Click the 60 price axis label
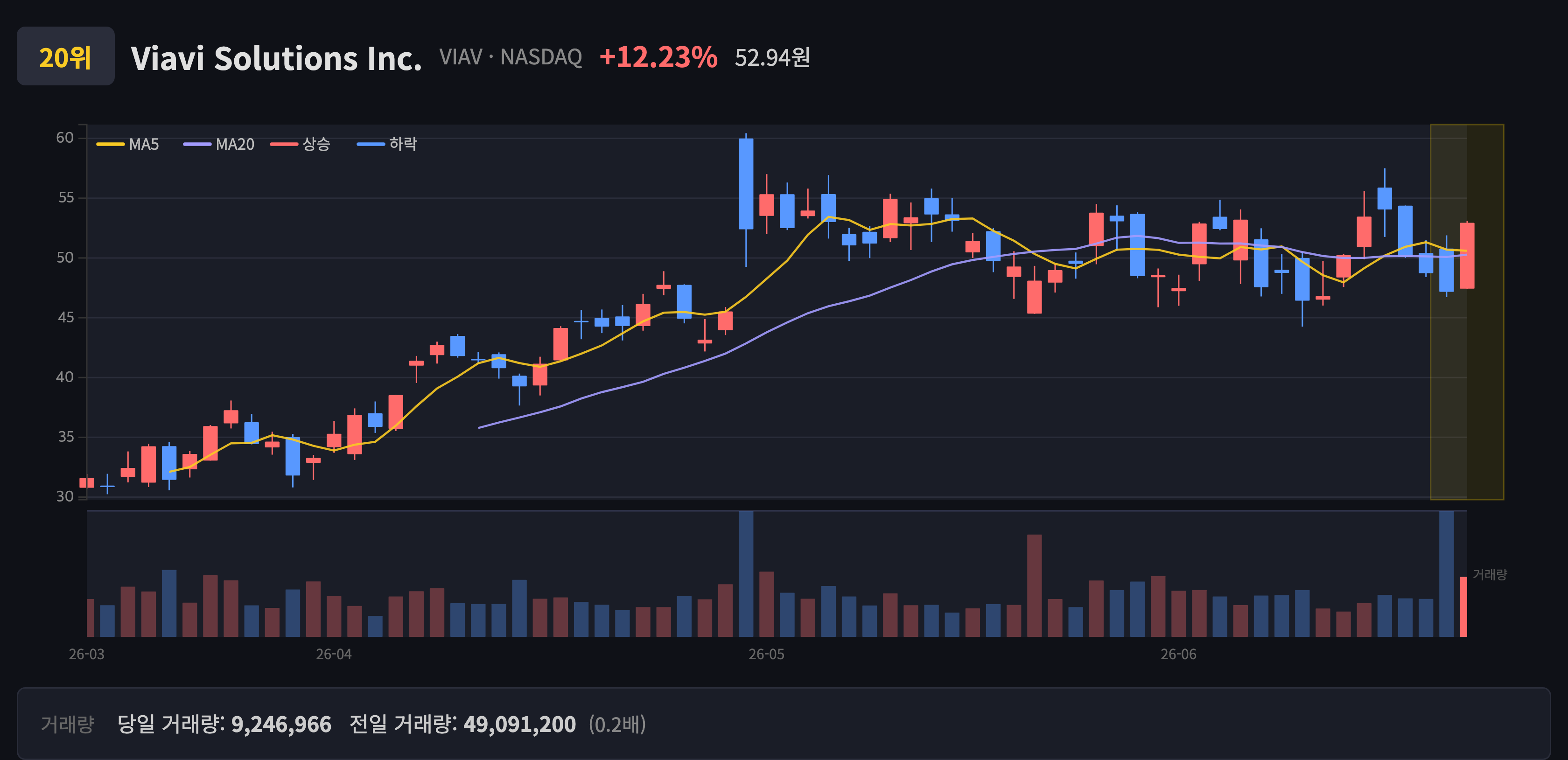1568x760 pixels. 64,138
